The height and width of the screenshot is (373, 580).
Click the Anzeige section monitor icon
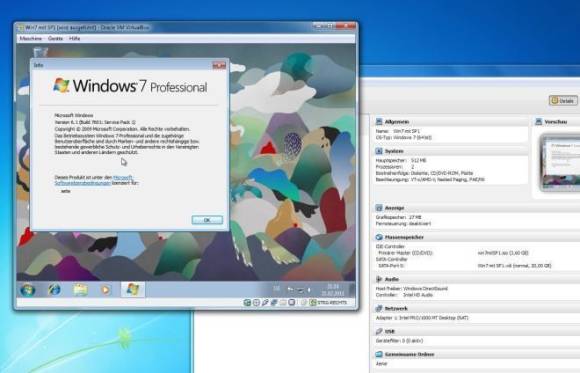(x=379, y=208)
